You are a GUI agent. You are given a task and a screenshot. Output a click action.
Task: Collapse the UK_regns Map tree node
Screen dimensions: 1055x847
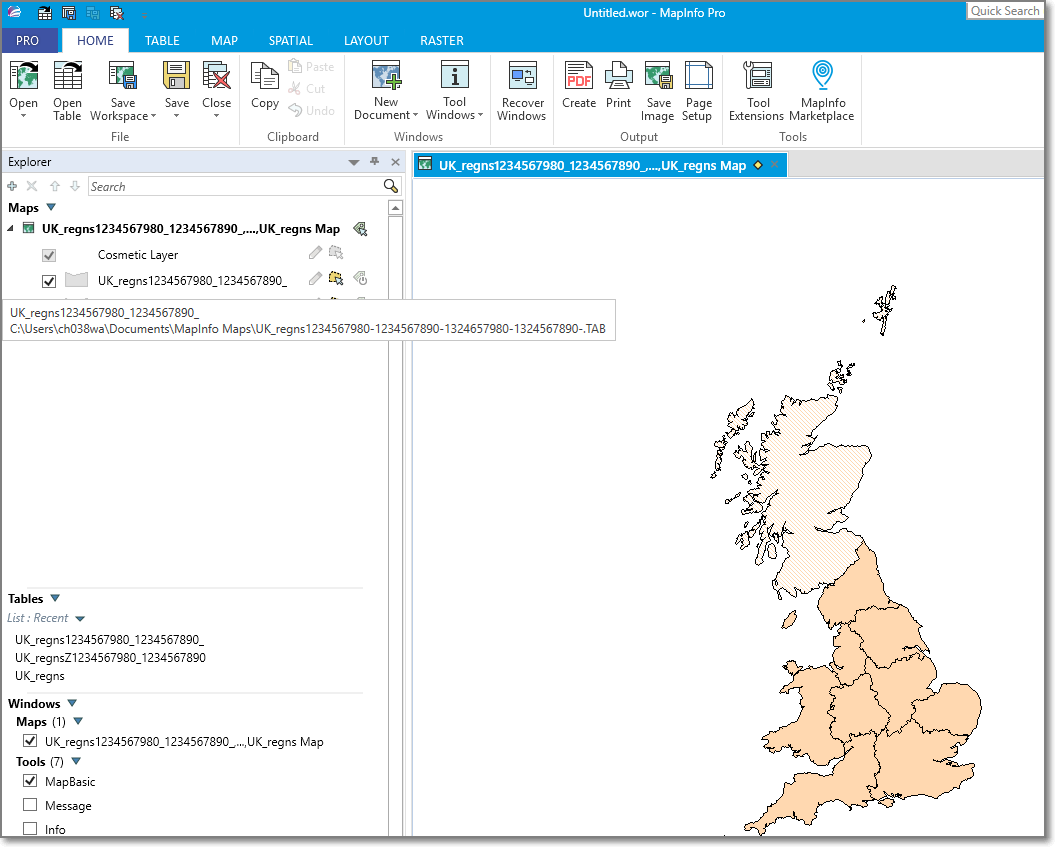click(8, 228)
